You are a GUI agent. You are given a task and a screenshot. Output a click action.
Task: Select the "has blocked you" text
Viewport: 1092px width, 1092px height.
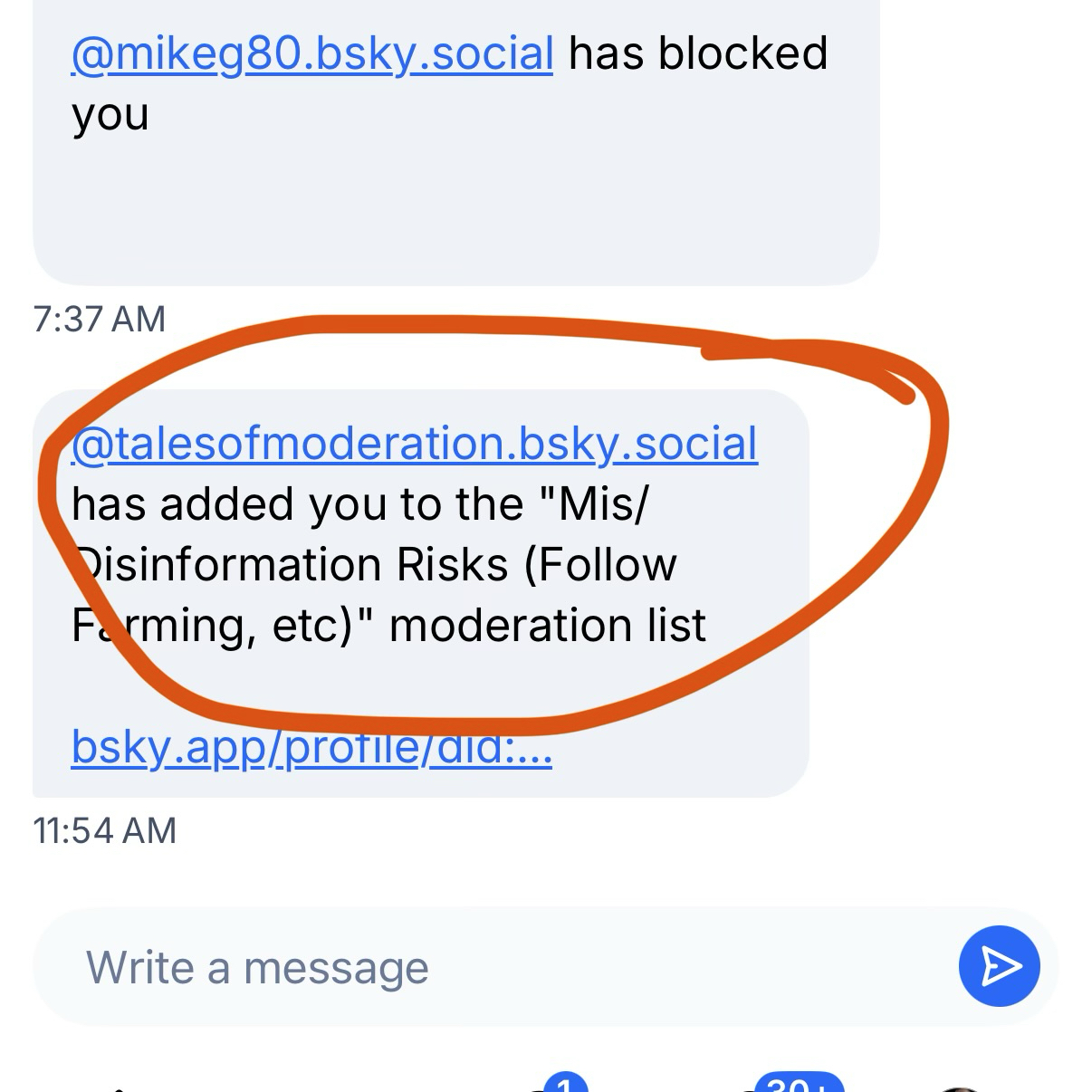click(697, 54)
